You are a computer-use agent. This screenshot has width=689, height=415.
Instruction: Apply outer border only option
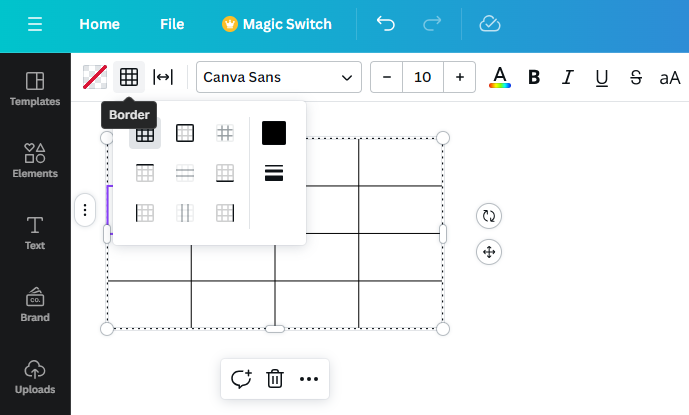185,133
